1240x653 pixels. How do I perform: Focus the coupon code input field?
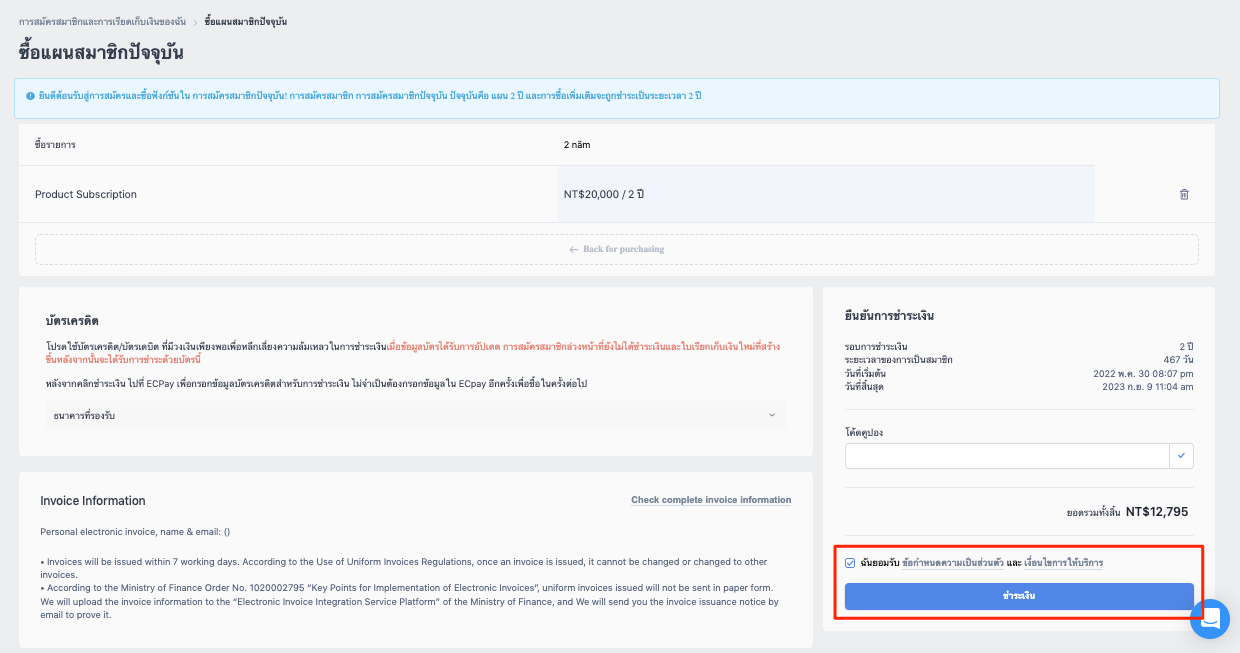(x=1007, y=456)
